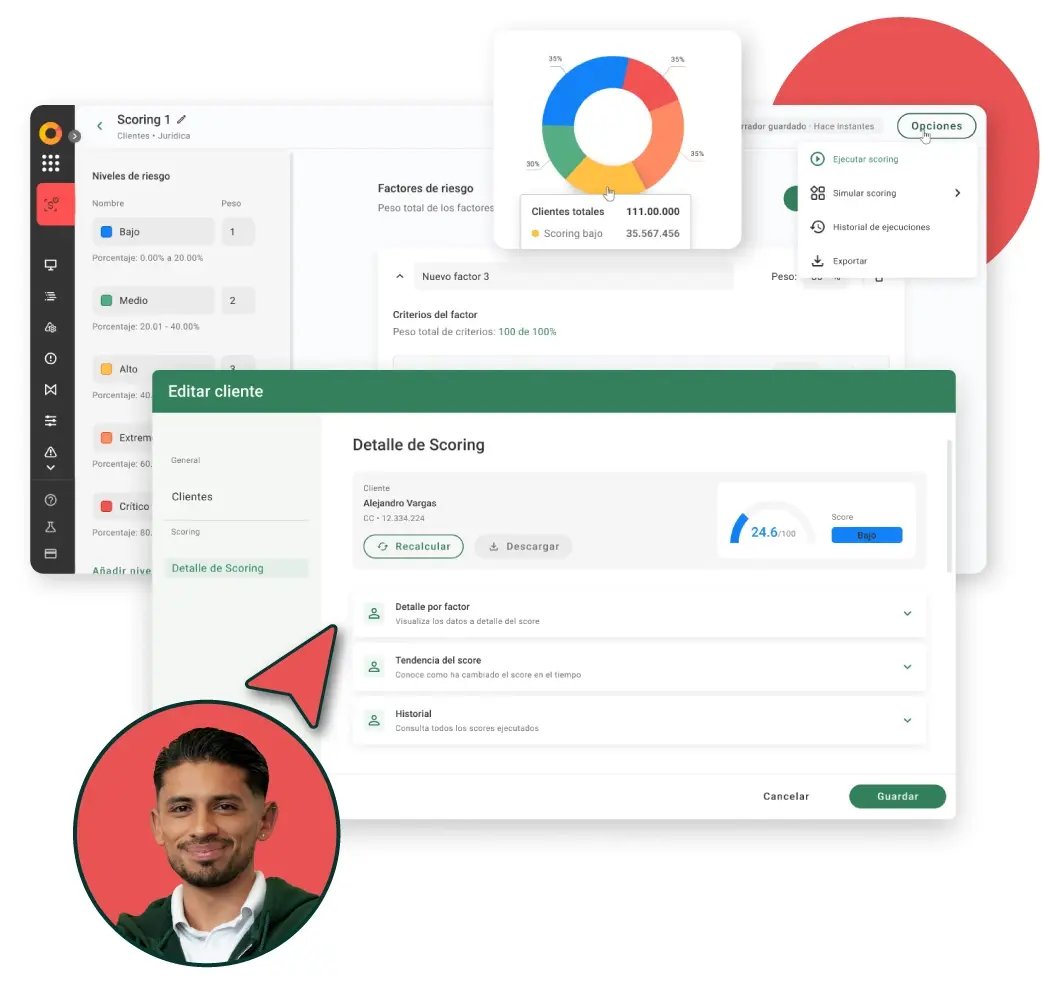The height and width of the screenshot is (993, 1044).
Task: Select Exportar from options menu
Action: pyautogui.click(x=887, y=261)
